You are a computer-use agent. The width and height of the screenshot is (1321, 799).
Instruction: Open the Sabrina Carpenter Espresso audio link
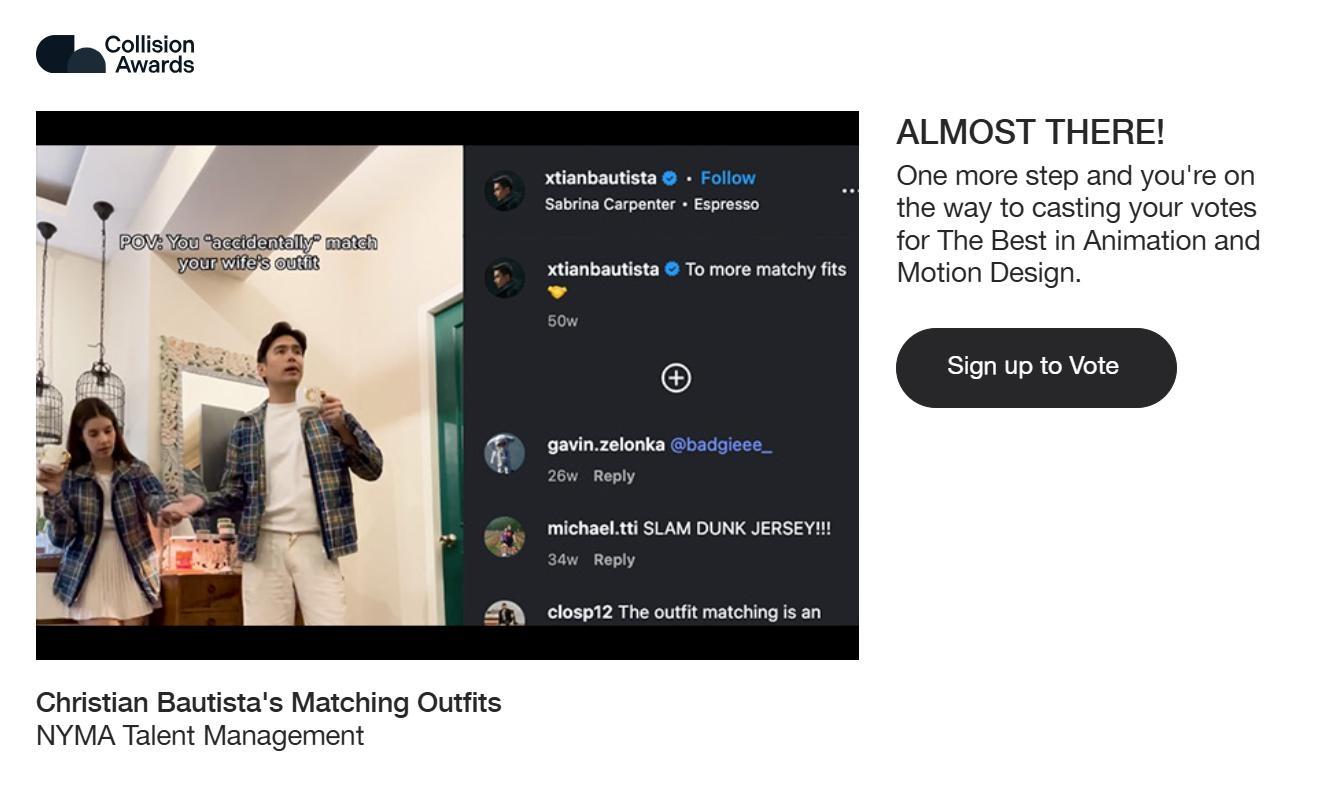651,204
